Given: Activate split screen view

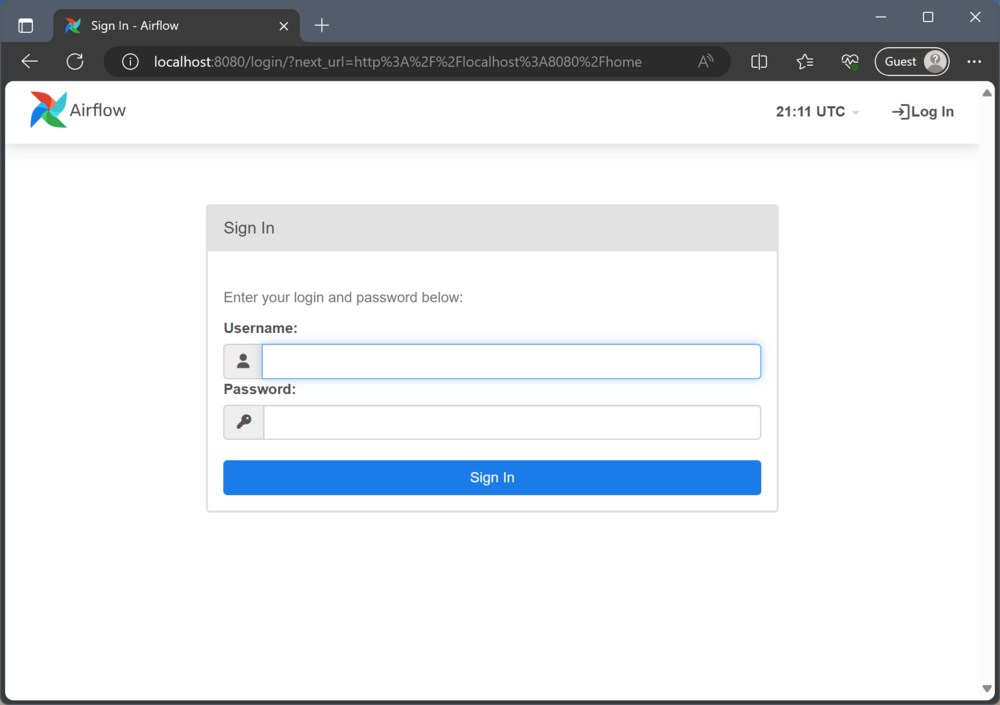Looking at the screenshot, I should point(759,61).
